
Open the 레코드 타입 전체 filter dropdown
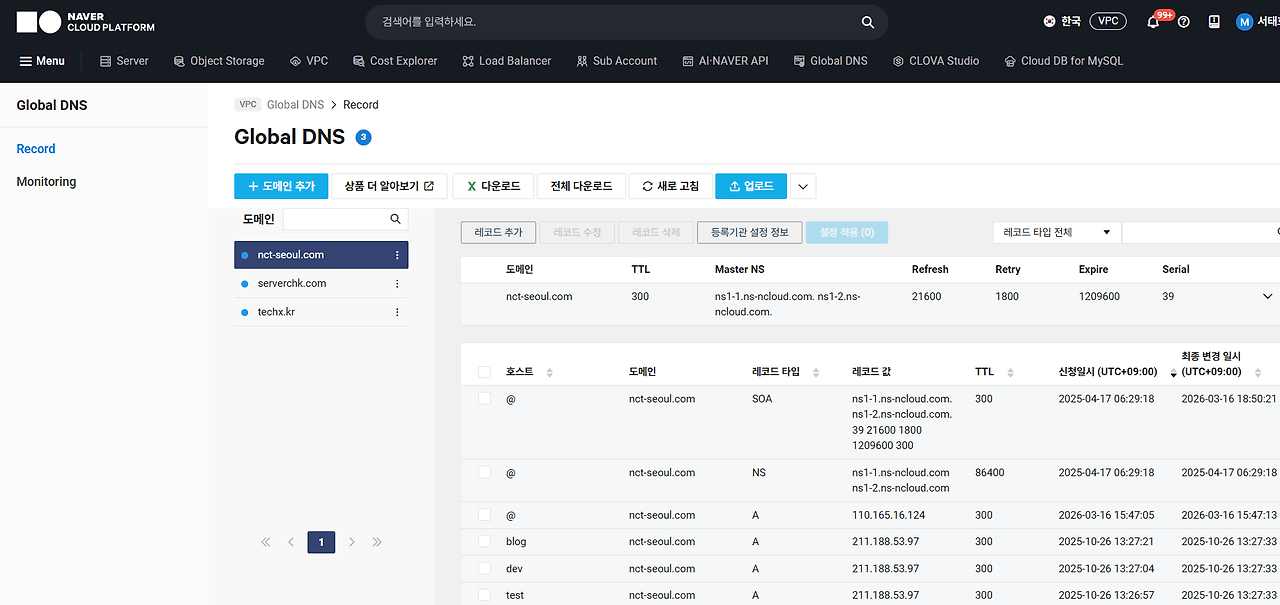coord(1056,231)
